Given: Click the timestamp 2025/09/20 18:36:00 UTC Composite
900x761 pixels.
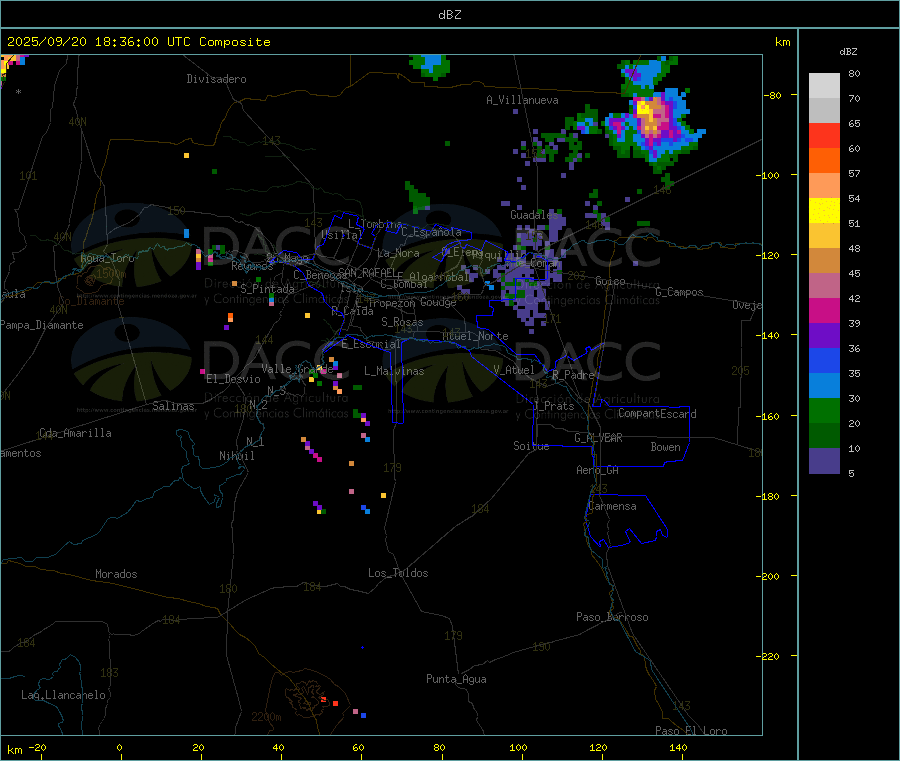Looking at the screenshot, I should click(x=138, y=42).
